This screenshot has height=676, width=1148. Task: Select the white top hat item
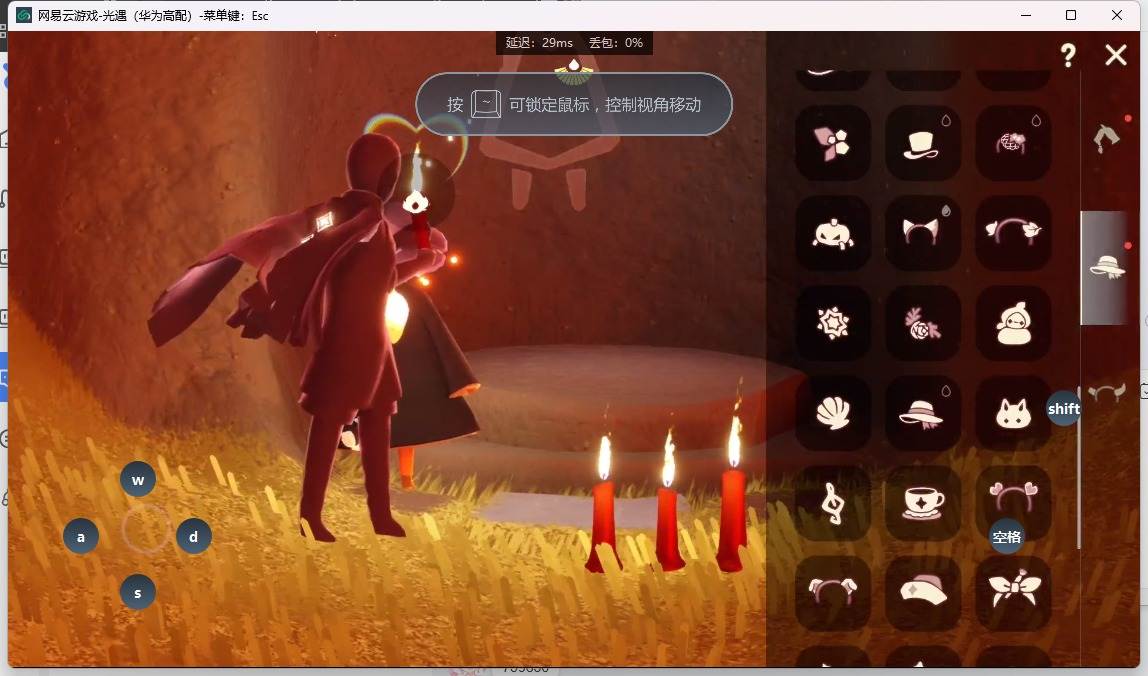coord(922,143)
